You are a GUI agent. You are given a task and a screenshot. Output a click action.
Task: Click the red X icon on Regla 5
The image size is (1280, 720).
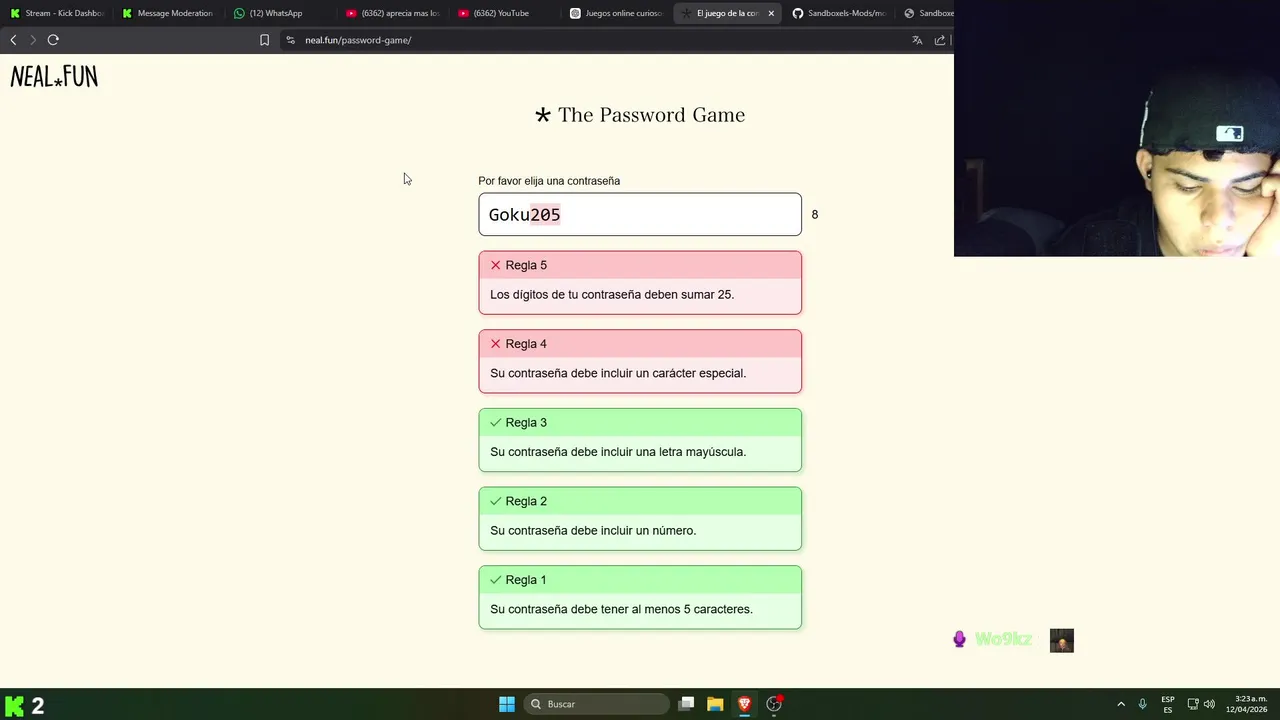(x=495, y=265)
